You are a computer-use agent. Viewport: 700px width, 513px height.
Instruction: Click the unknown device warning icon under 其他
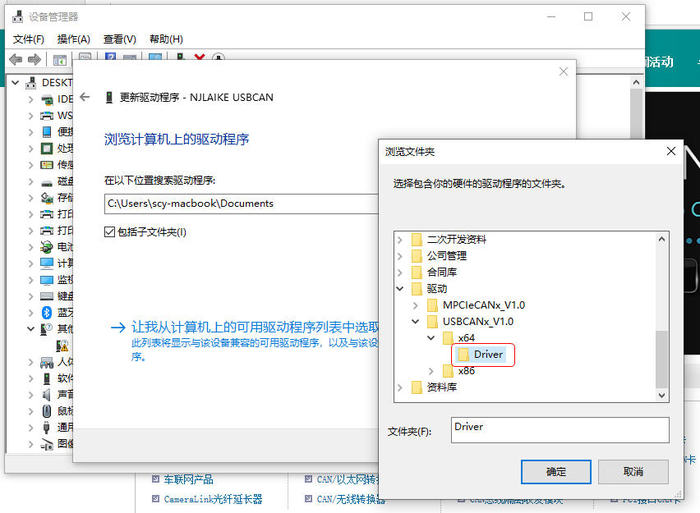[62, 346]
